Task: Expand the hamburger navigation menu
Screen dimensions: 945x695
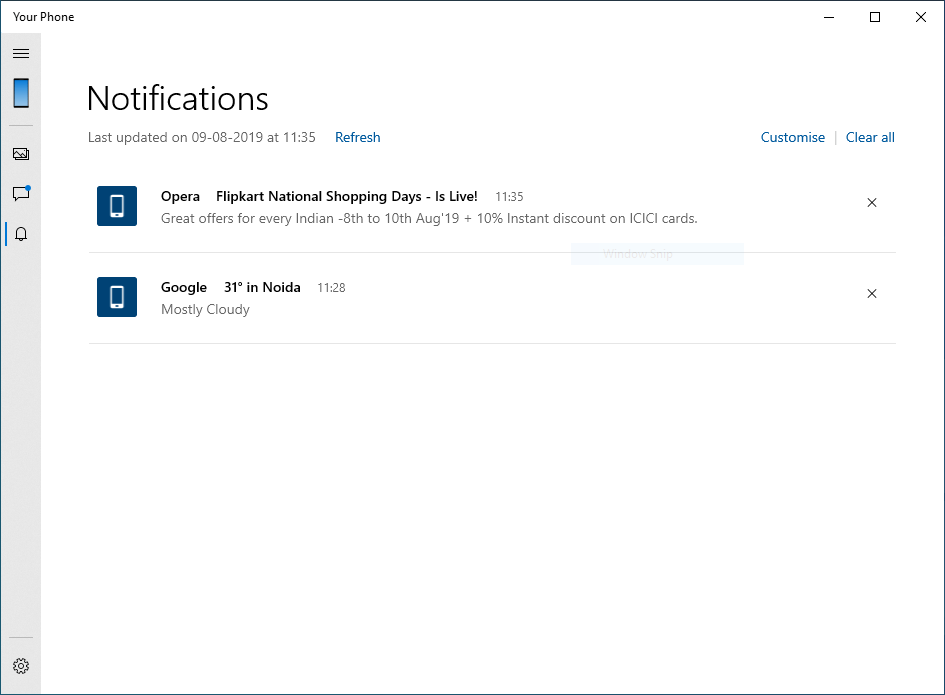Action: [21, 53]
